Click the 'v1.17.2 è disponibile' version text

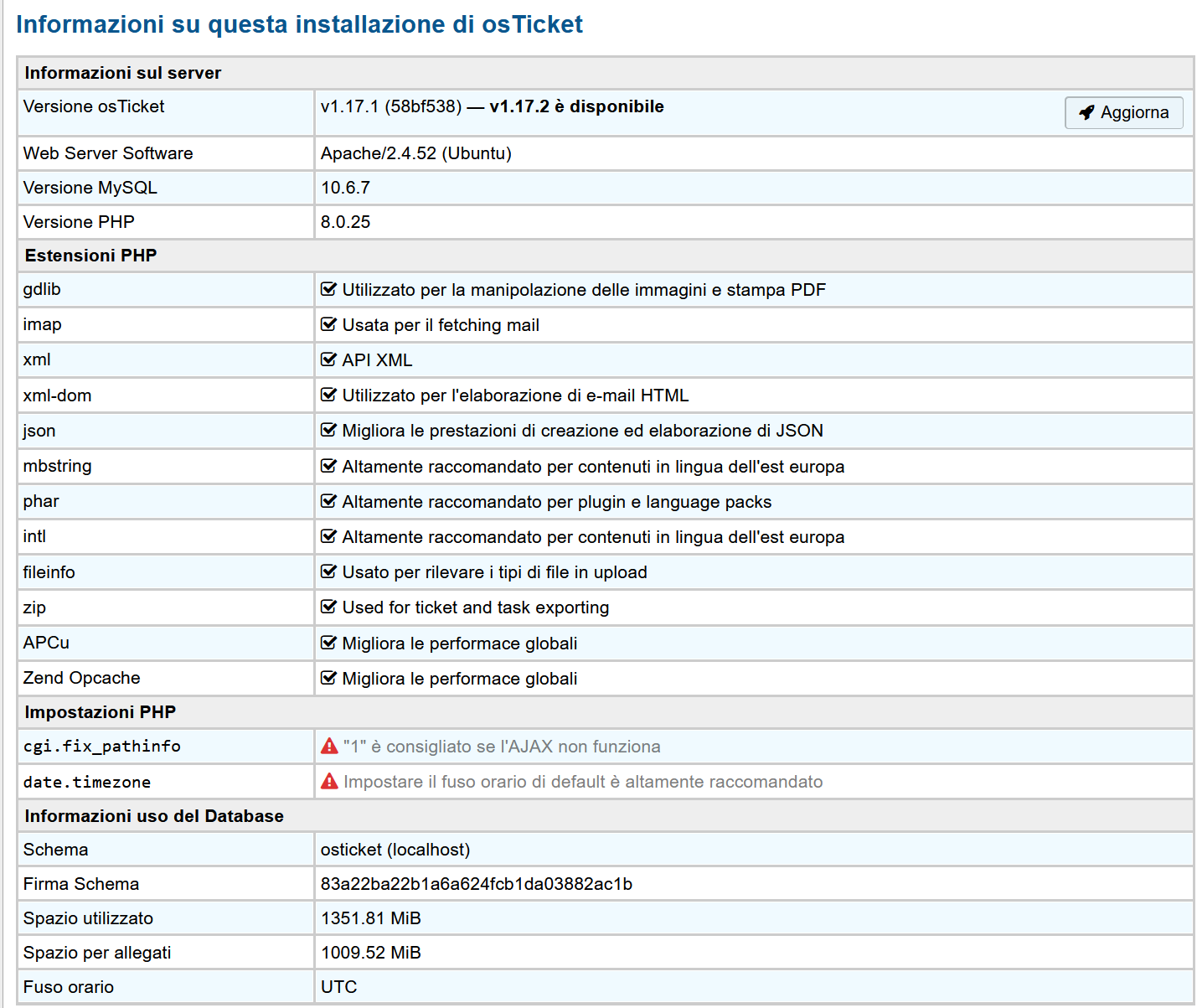(x=576, y=106)
